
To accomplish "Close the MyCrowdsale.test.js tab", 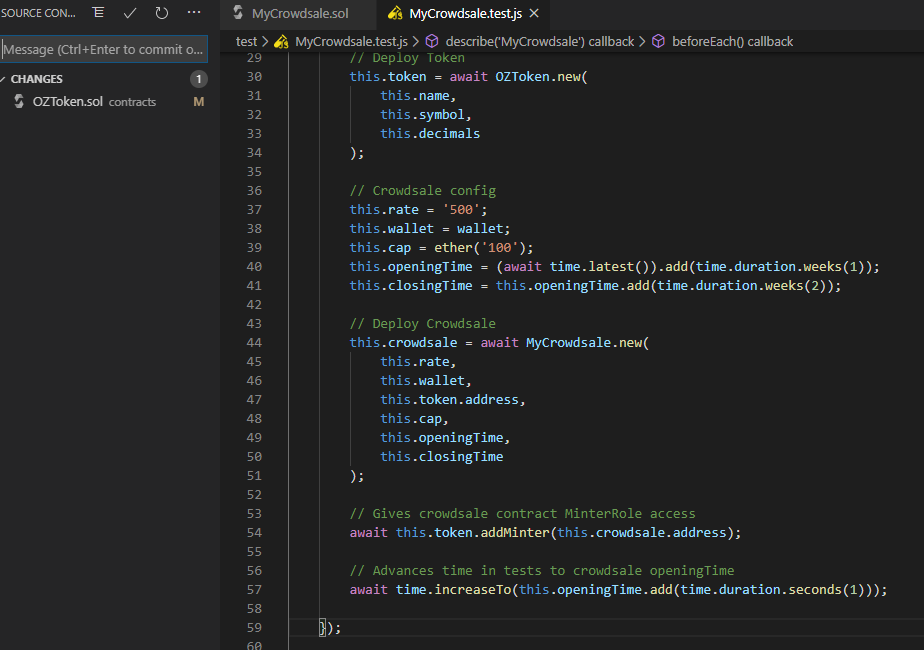I will [533, 14].
